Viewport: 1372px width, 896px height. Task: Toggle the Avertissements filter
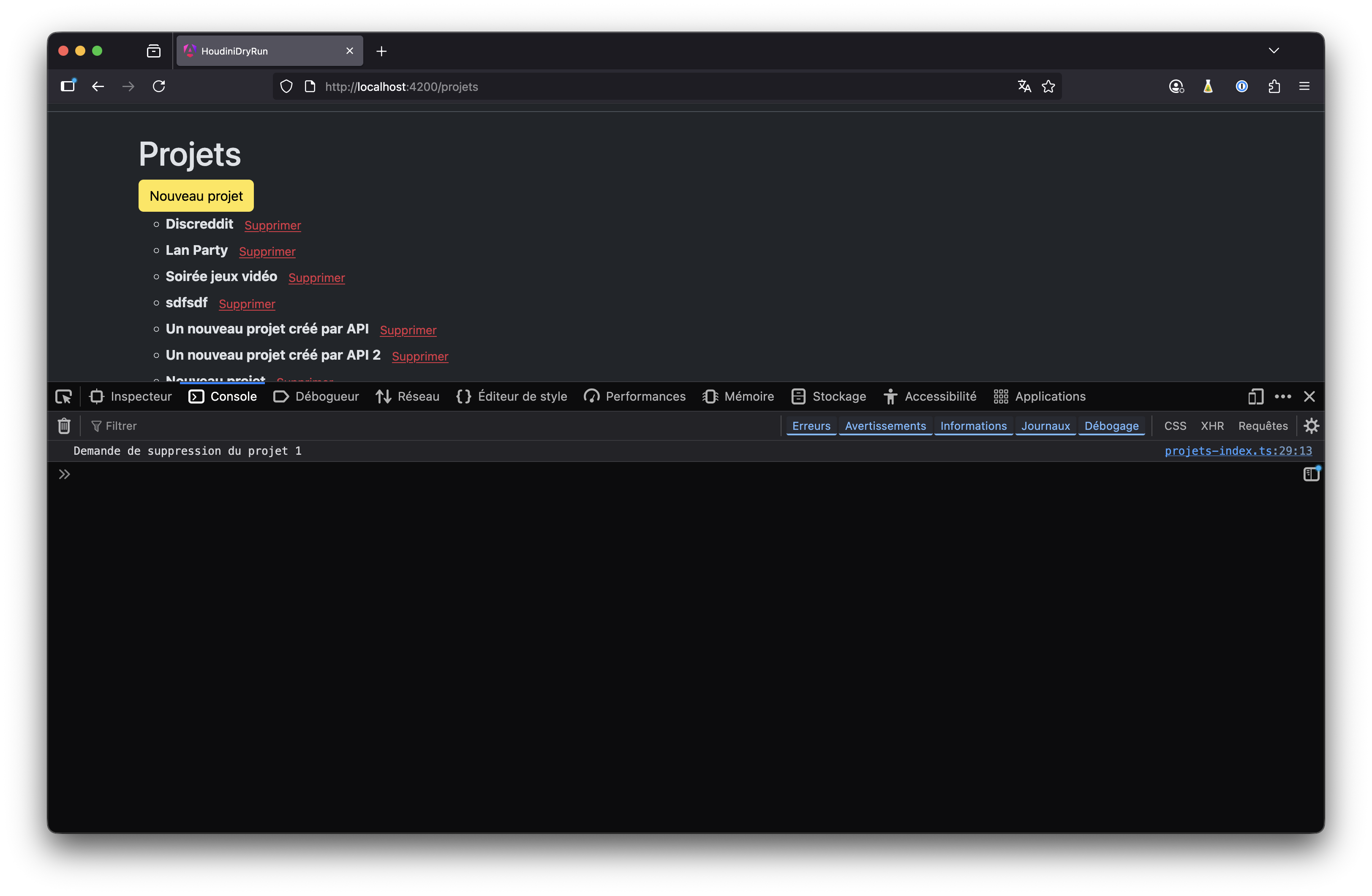(x=885, y=426)
